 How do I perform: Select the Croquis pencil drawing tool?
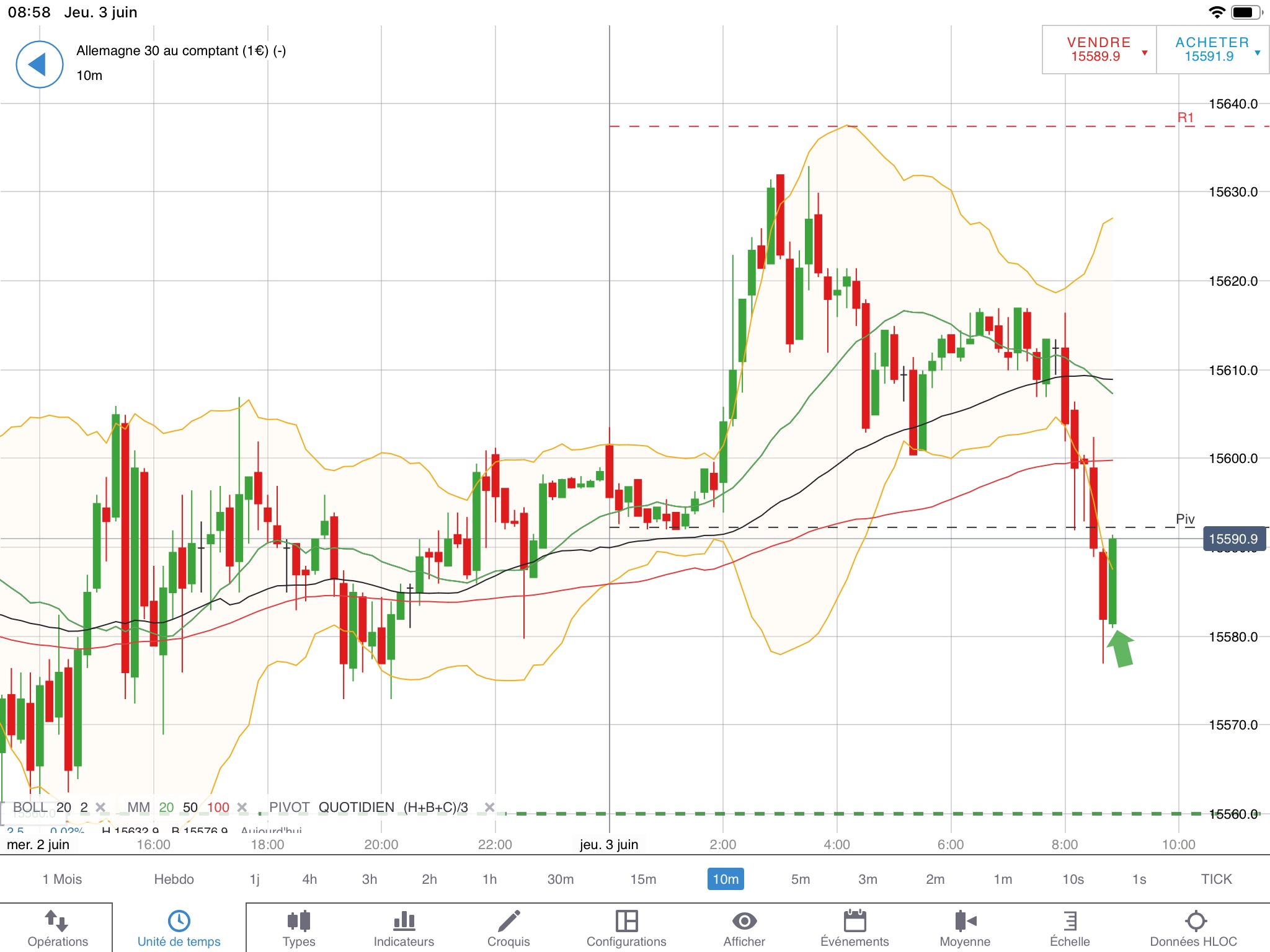[x=508, y=922]
